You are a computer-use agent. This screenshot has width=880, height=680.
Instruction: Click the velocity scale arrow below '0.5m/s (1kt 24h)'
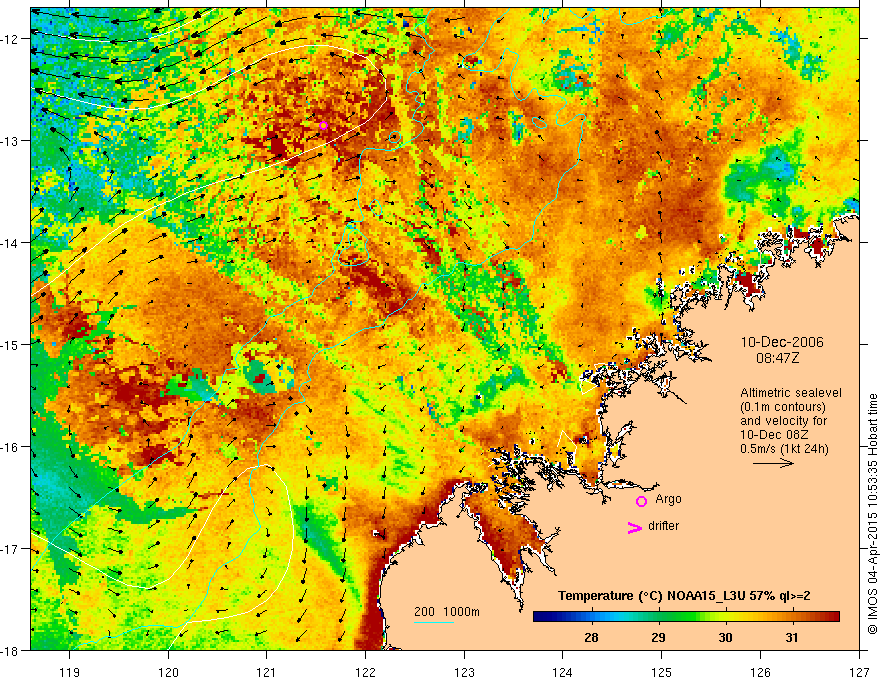click(x=773, y=463)
